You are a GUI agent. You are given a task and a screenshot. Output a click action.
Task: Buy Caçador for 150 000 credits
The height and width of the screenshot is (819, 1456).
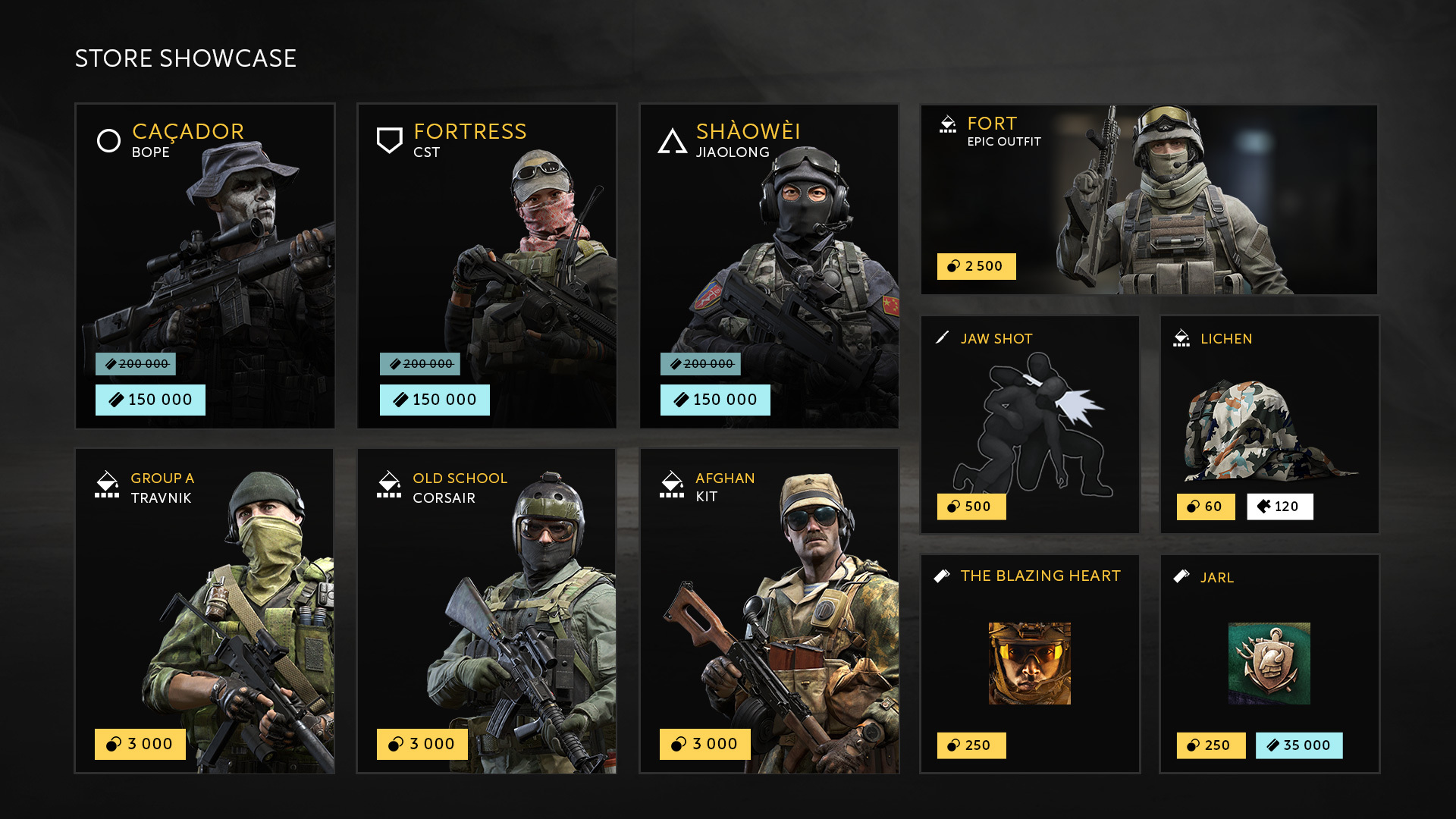click(x=150, y=400)
